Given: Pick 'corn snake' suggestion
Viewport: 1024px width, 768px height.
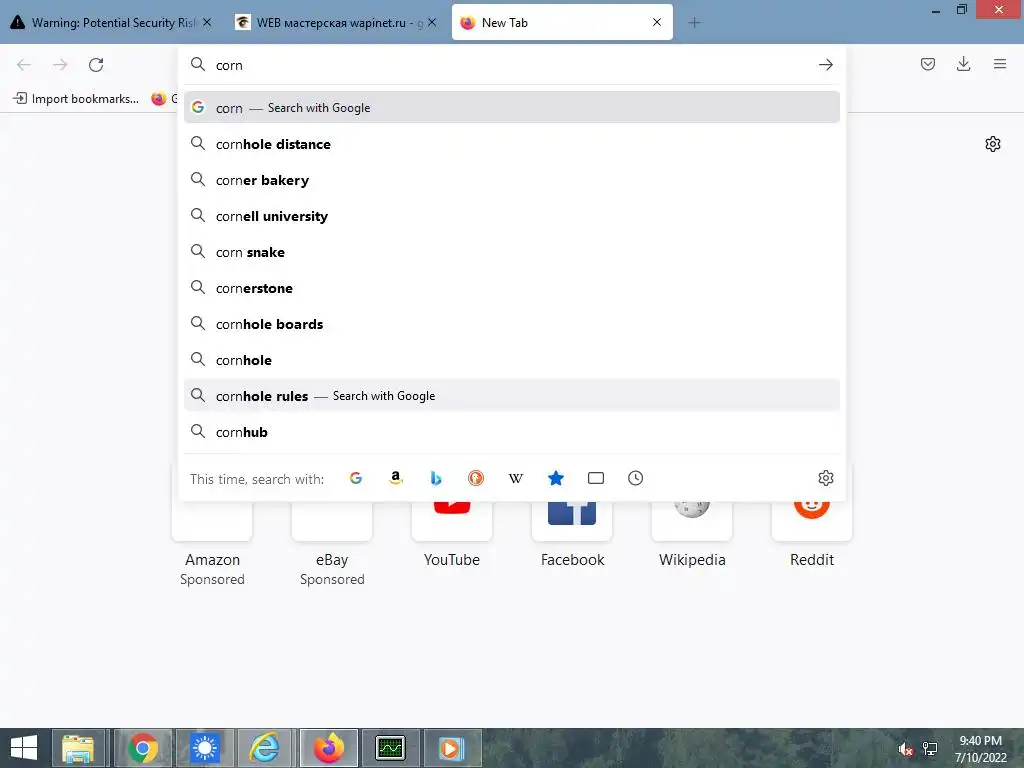Looking at the screenshot, I should click(x=512, y=251).
